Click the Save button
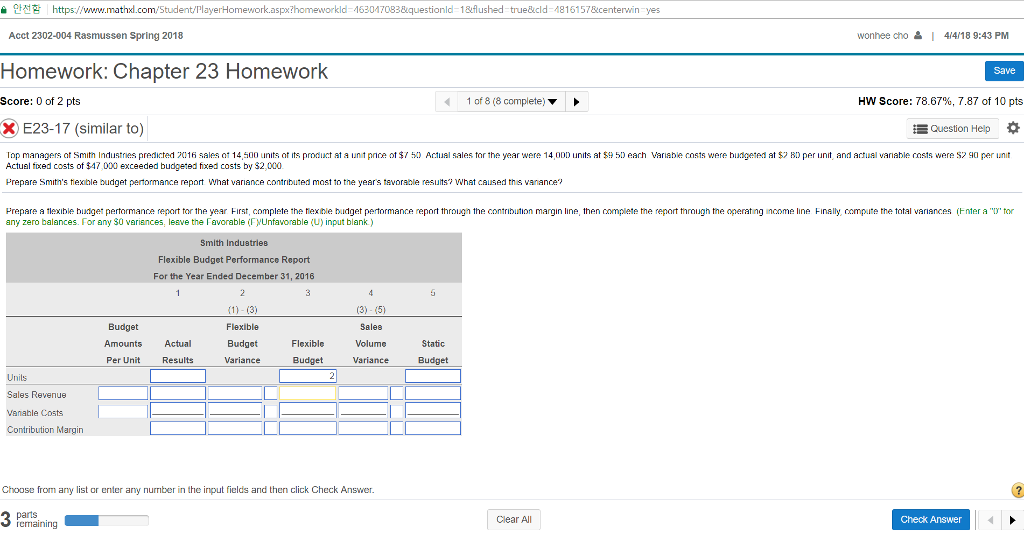Viewport: 1024px width, 534px height. [1004, 71]
